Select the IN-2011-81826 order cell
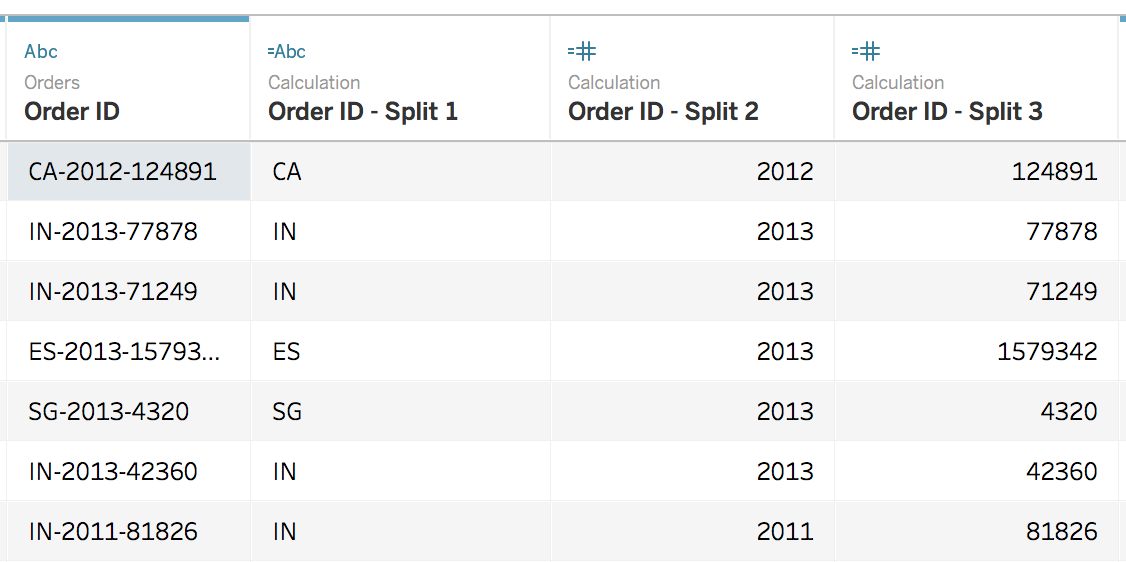 coord(113,532)
